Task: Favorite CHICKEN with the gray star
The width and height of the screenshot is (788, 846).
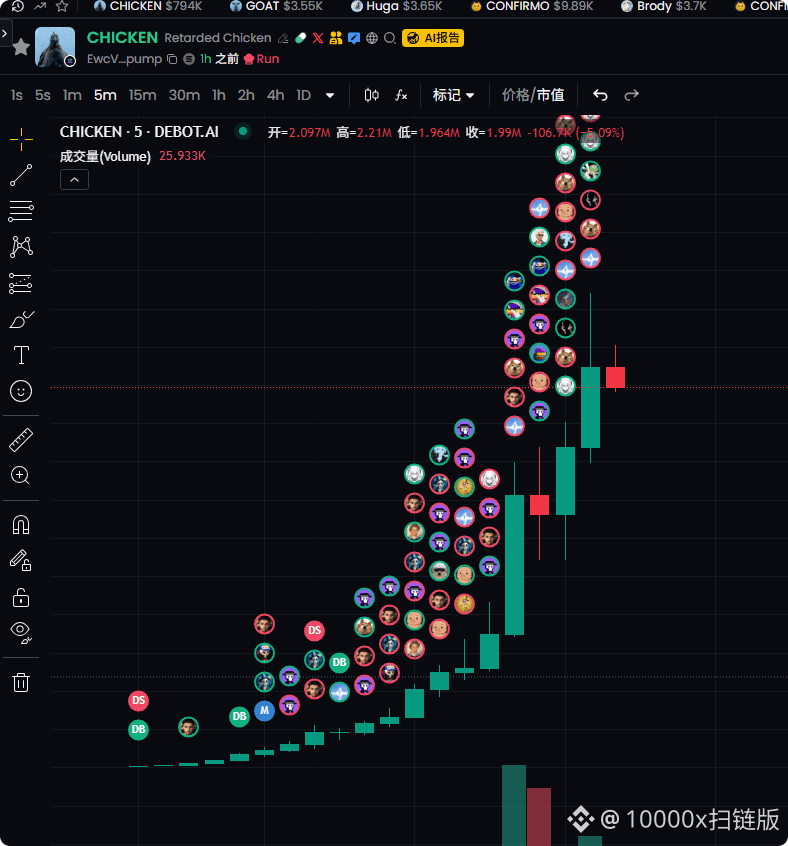Action: point(21,47)
